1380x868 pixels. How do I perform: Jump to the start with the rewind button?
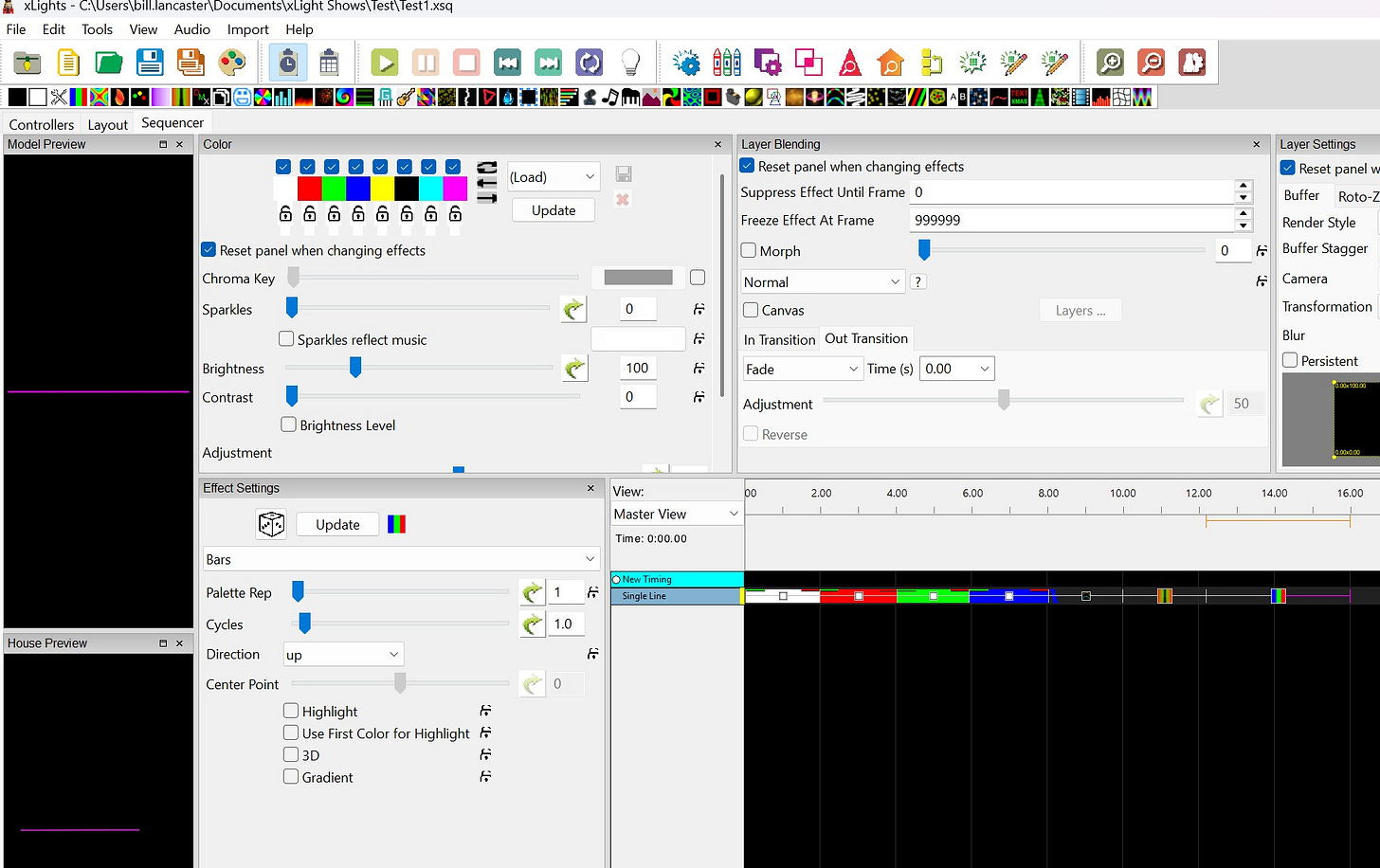pyautogui.click(x=507, y=63)
